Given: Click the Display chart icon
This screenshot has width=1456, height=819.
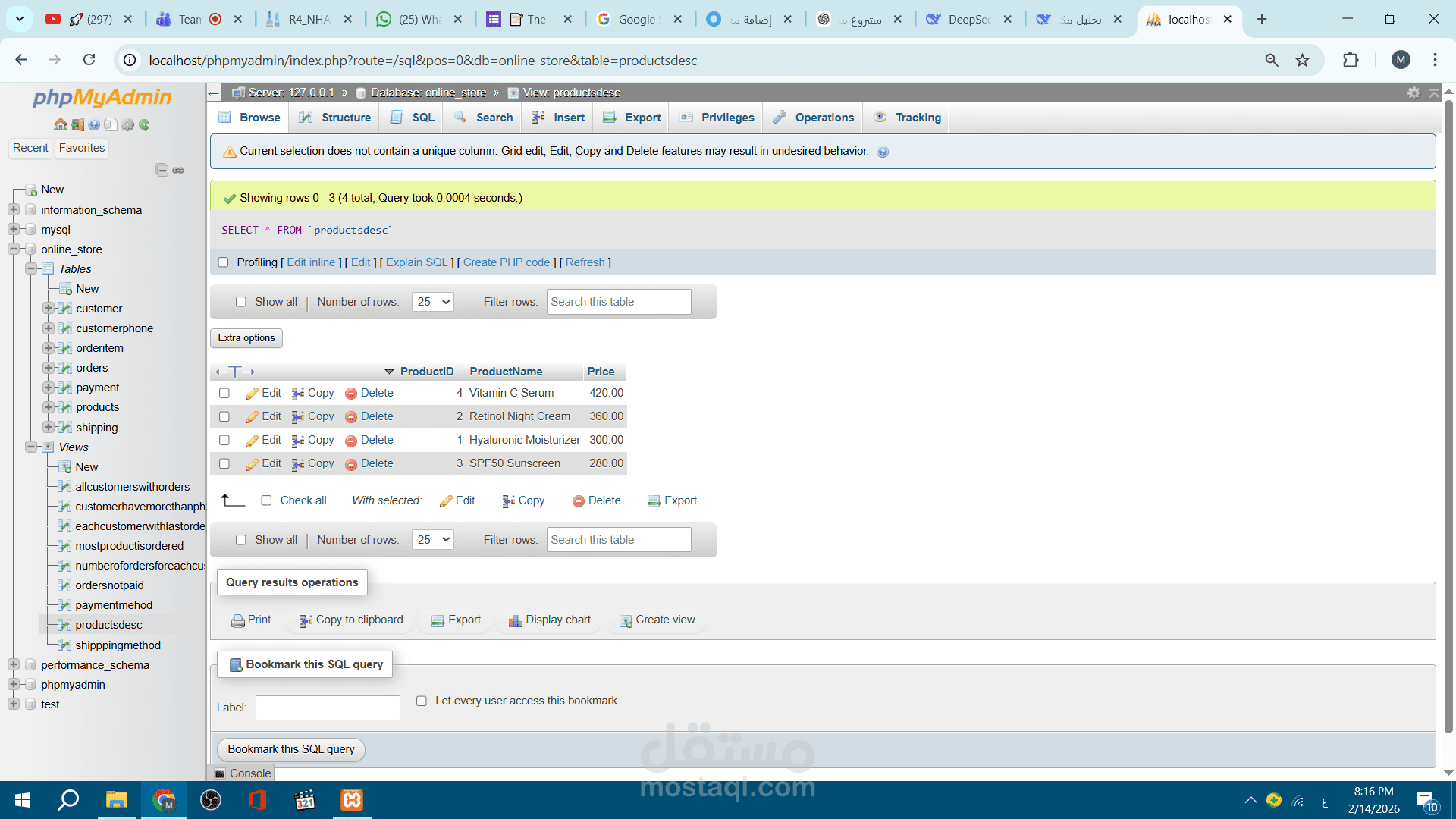Looking at the screenshot, I should (516, 620).
